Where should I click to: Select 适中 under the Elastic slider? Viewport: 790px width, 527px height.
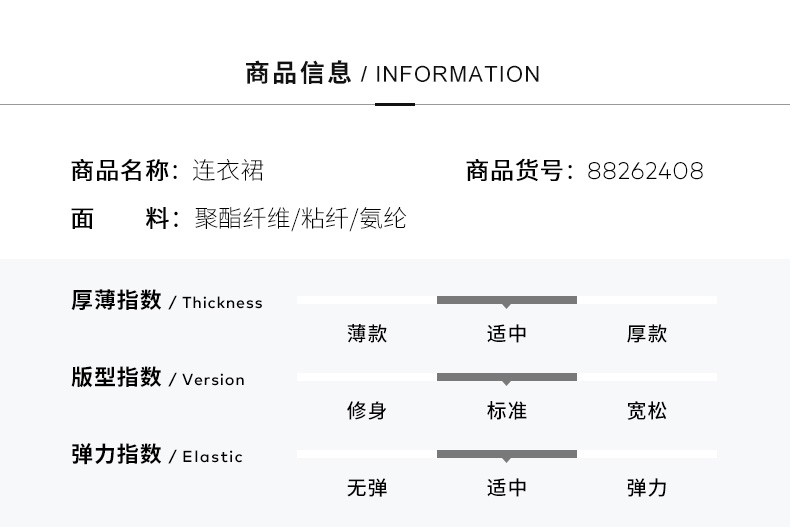[507, 488]
